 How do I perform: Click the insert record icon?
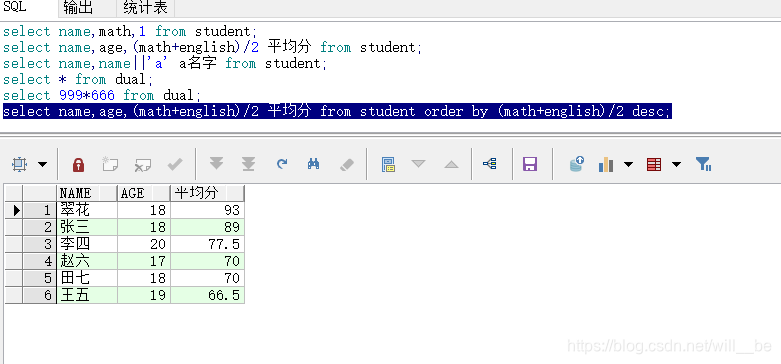[x=110, y=164]
